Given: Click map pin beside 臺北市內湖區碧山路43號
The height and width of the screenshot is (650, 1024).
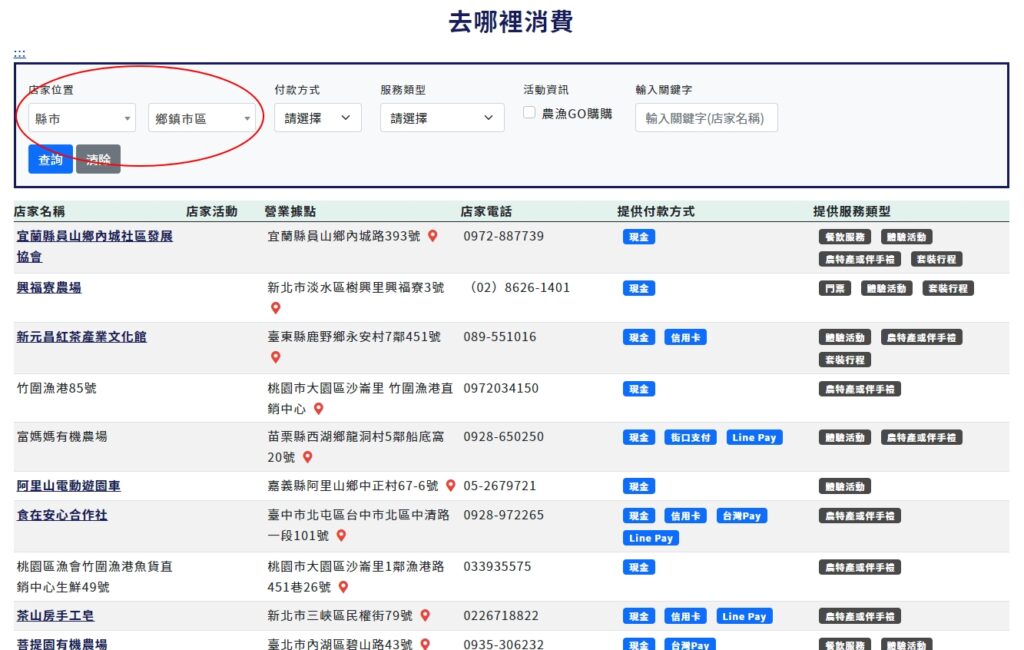Looking at the screenshot, I should pos(425,645).
